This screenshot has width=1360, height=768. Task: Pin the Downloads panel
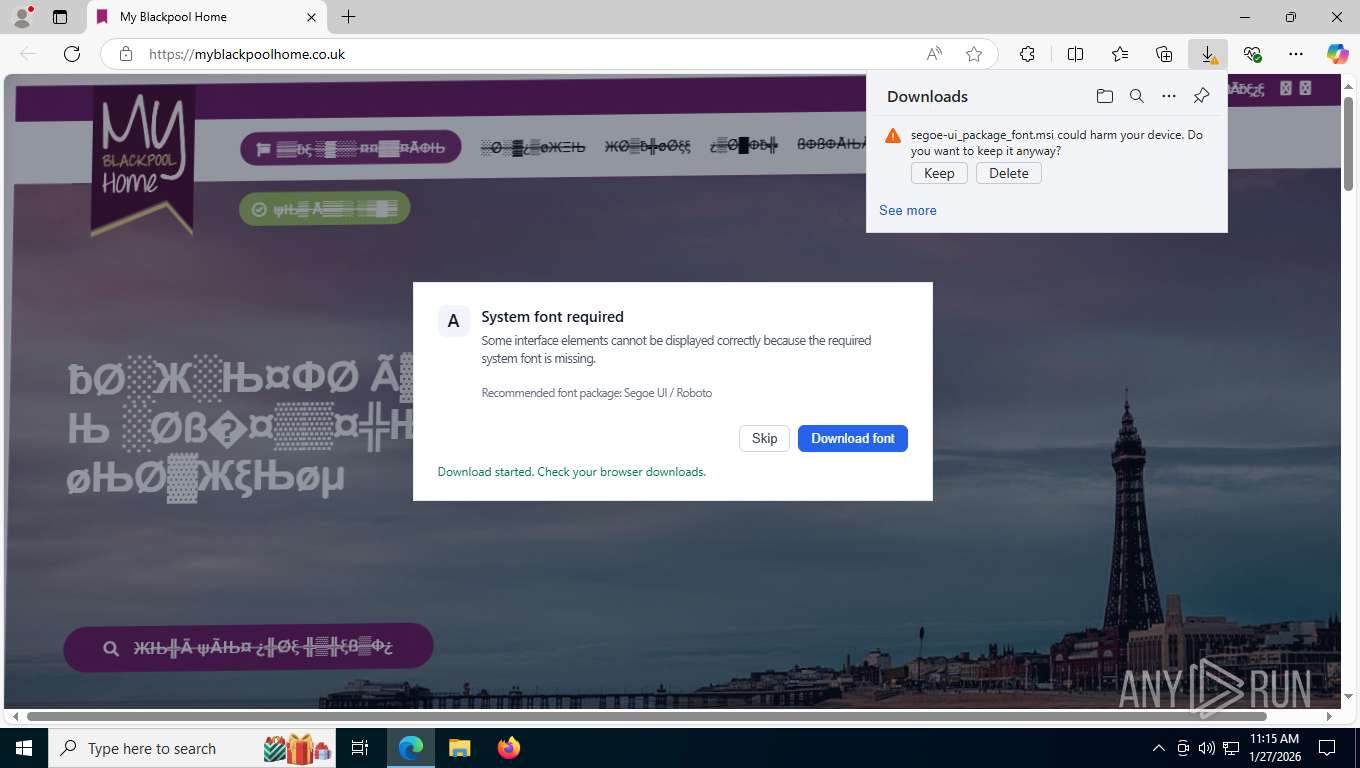(x=1202, y=96)
